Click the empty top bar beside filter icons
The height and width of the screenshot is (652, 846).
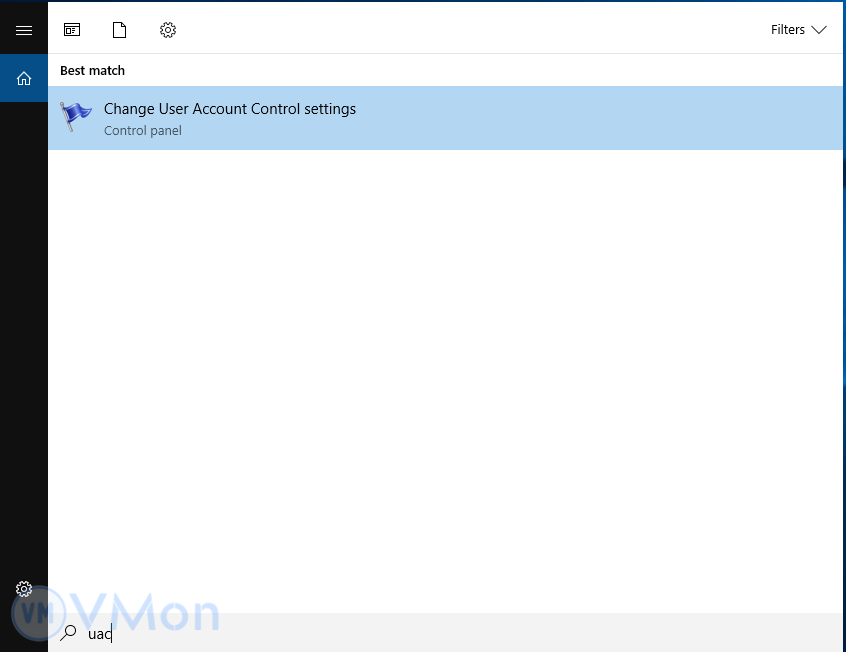tap(470, 30)
